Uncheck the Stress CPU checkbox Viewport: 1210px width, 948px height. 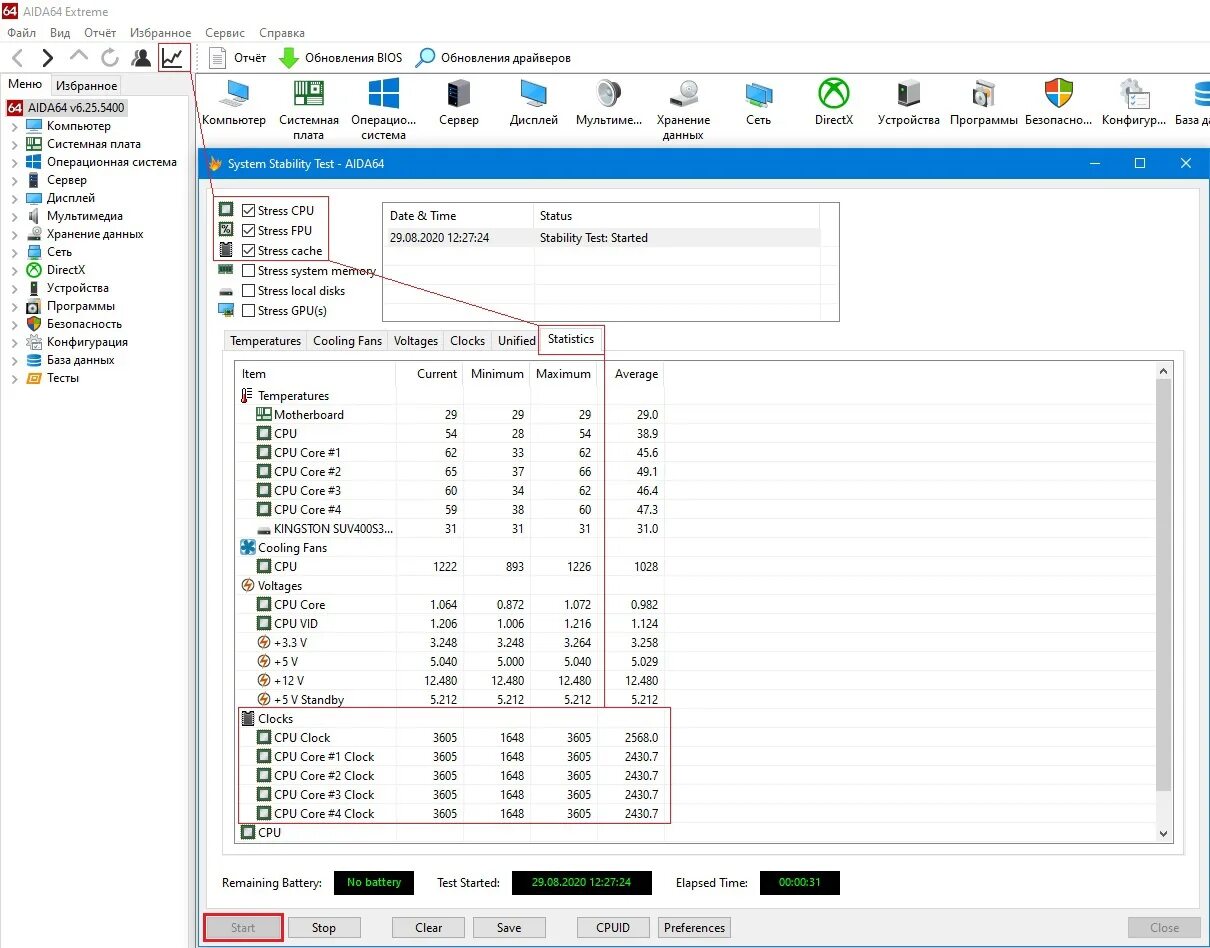(x=249, y=211)
